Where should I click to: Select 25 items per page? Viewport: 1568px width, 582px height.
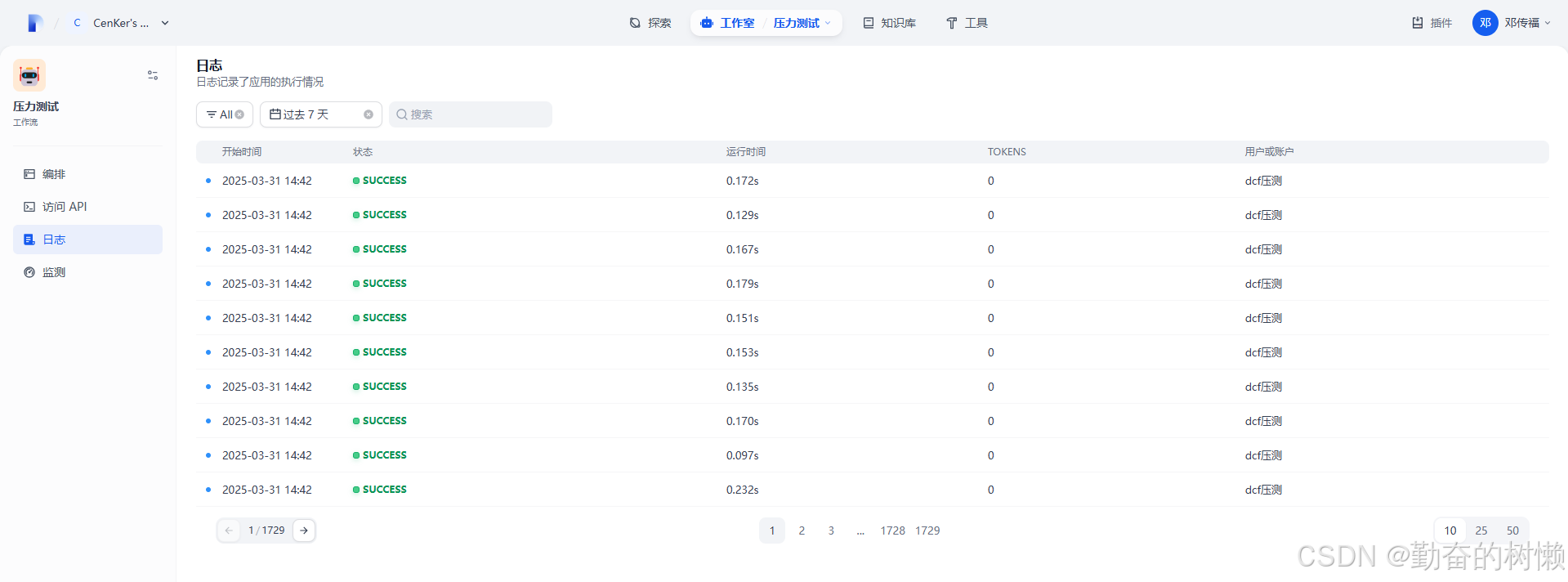[x=1481, y=531]
